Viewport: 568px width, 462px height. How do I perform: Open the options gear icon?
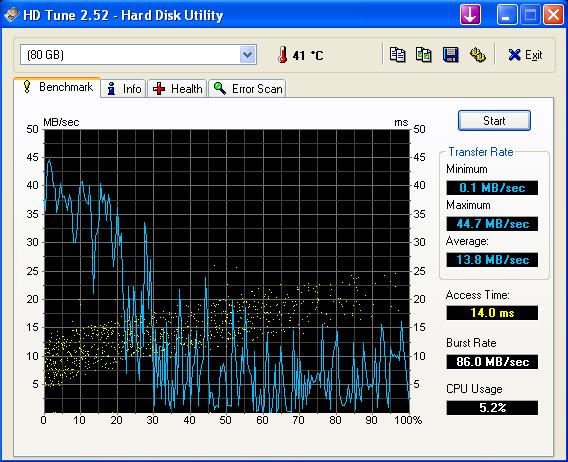tap(477, 55)
